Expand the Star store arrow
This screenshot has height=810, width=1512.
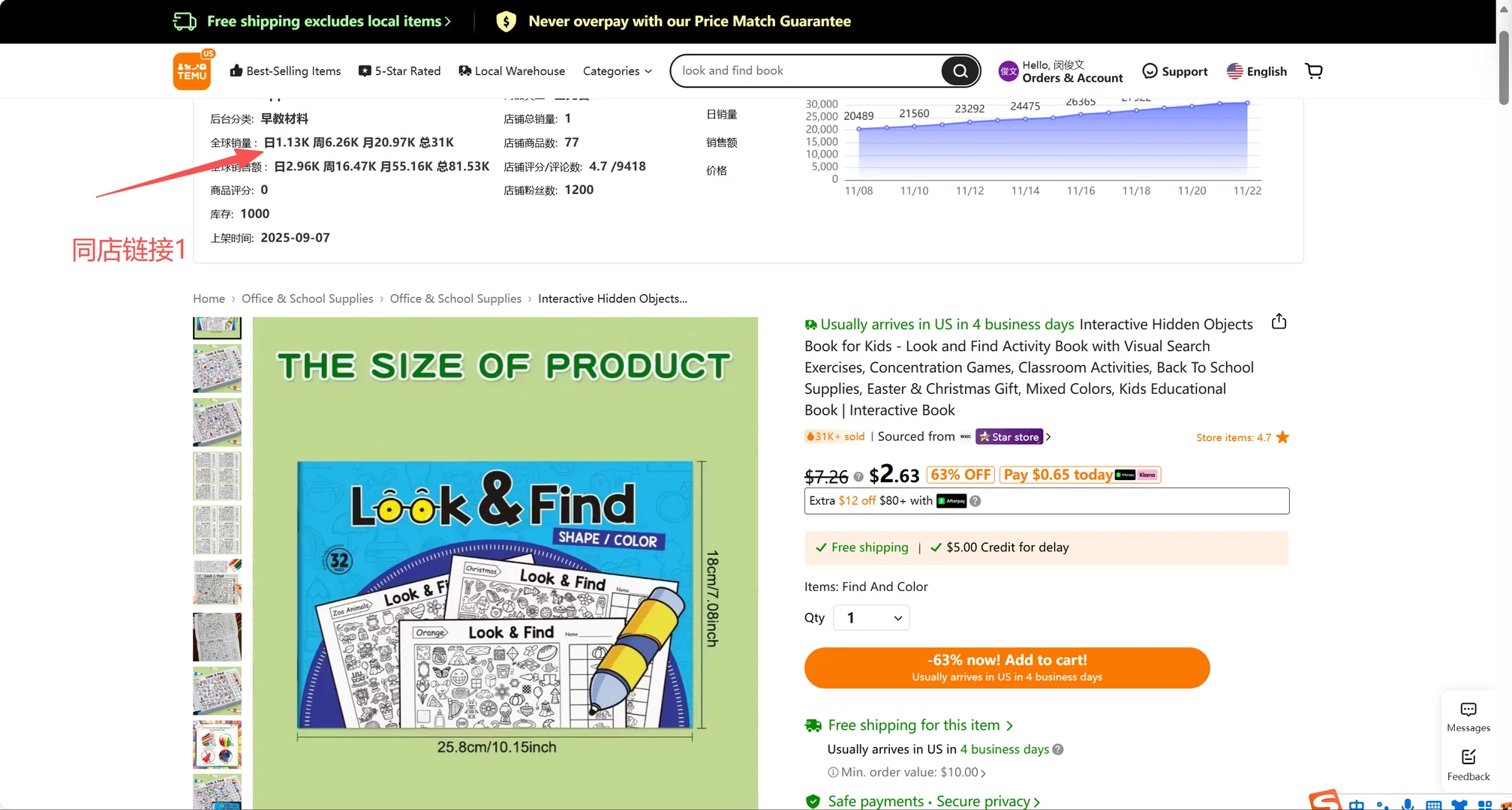[x=1048, y=436]
